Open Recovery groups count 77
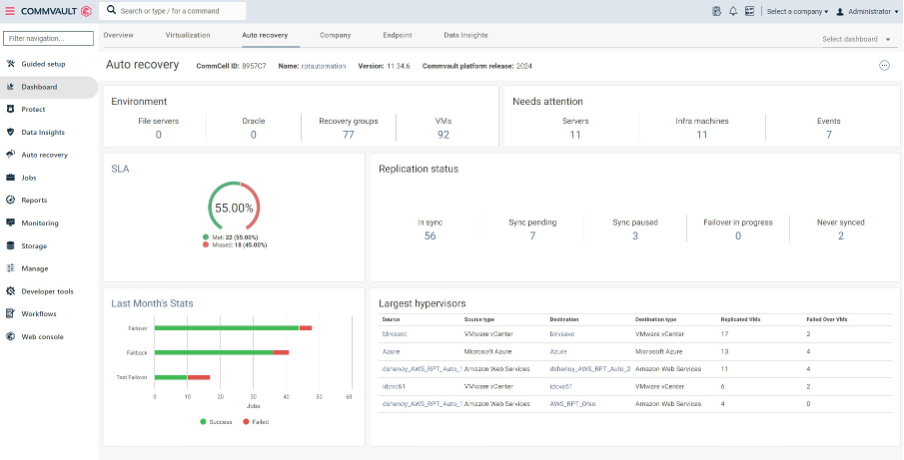Image resolution: width=904 pixels, height=460 pixels. coord(348,135)
